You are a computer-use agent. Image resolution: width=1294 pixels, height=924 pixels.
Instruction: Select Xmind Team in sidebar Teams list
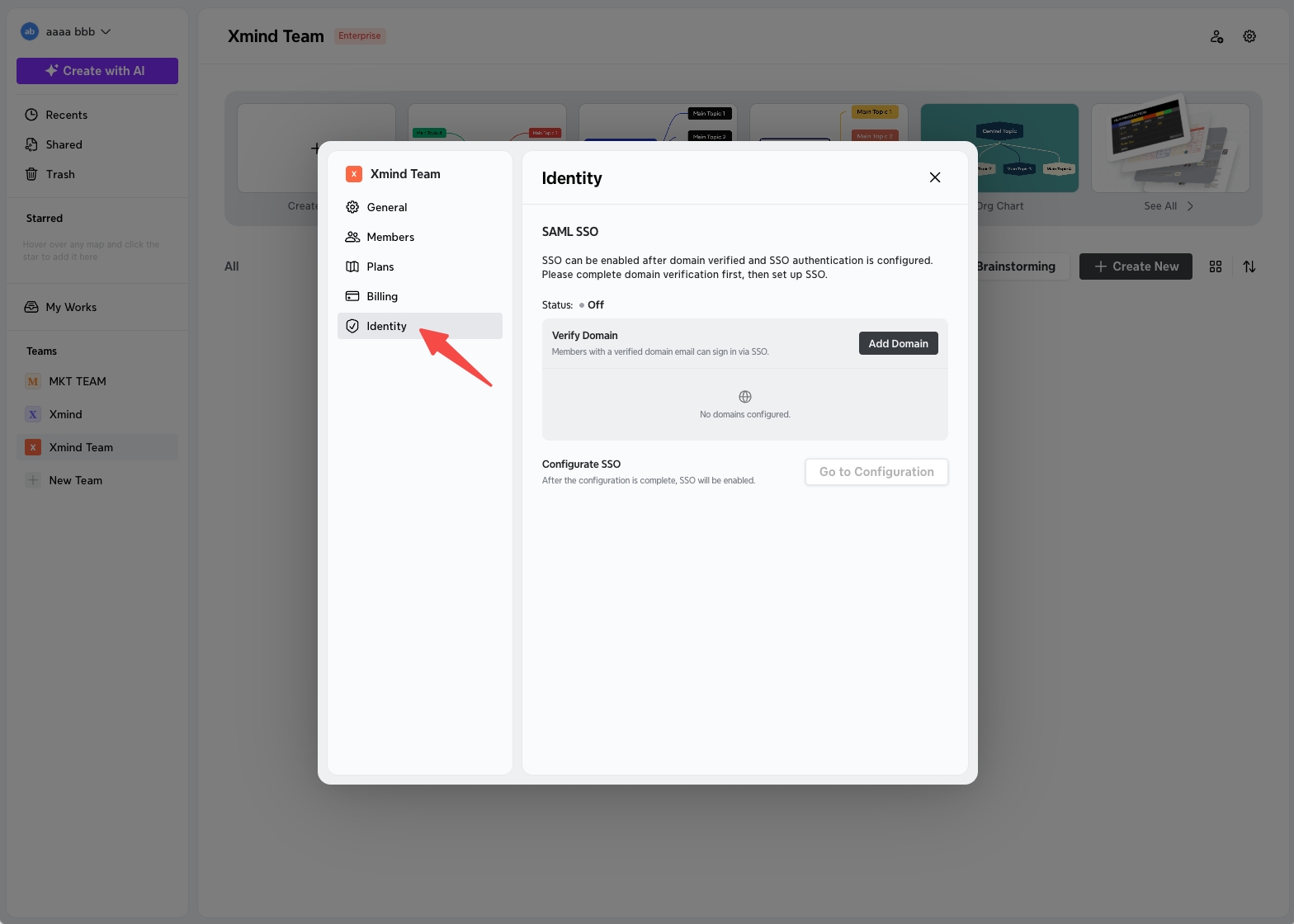tap(97, 447)
